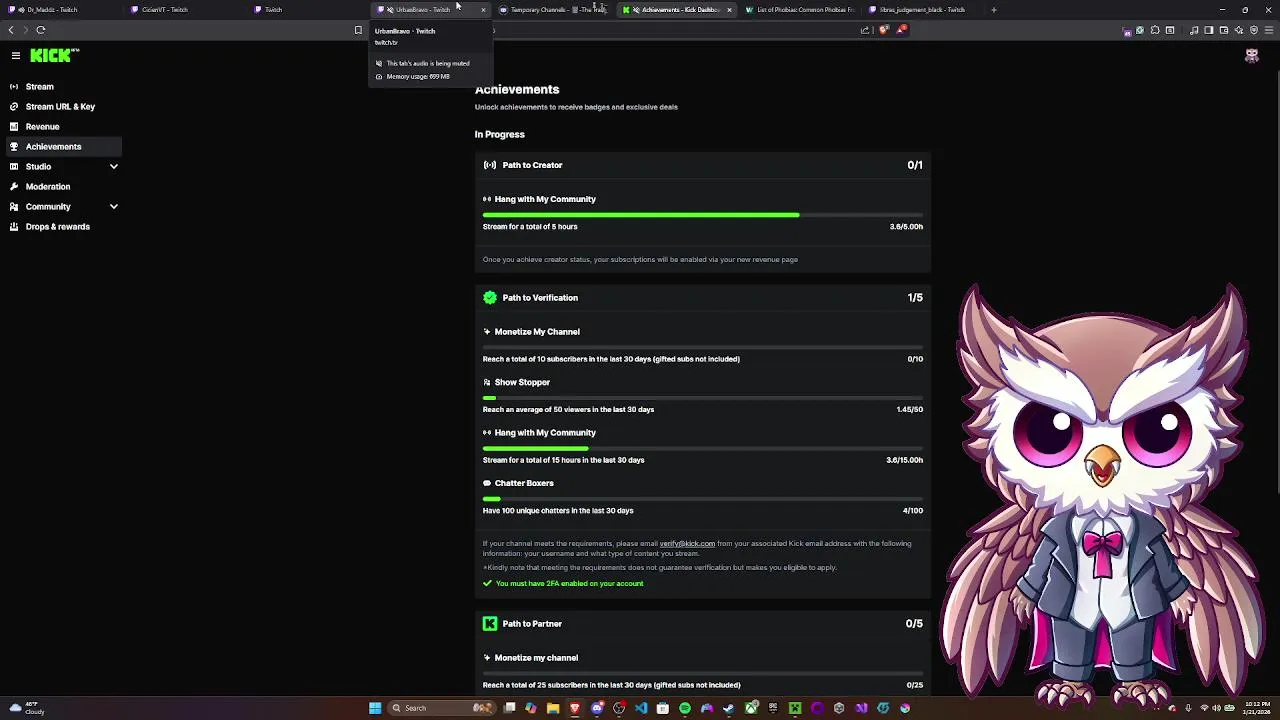1280x720 pixels.
Task: Open the Brave wallet icon
Action: tap(1223, 30)
